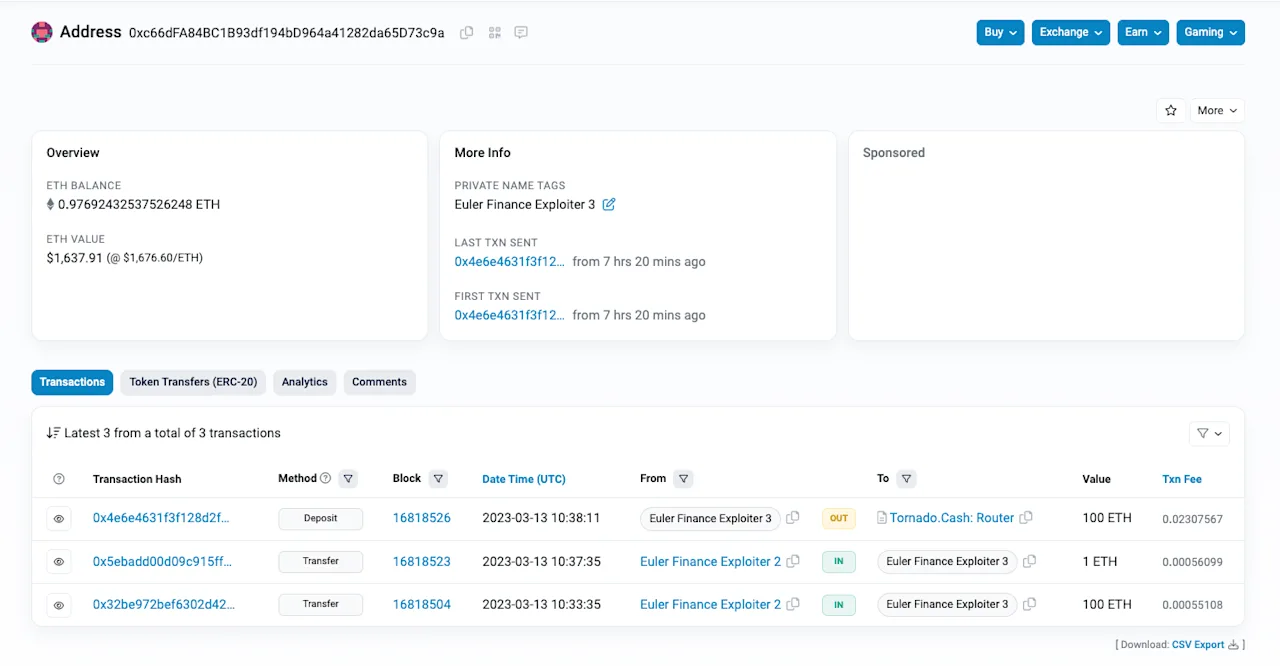Click the address avatar blockie icon
The width and height of the screenshot is (1280, 666).
coord(42,32)
